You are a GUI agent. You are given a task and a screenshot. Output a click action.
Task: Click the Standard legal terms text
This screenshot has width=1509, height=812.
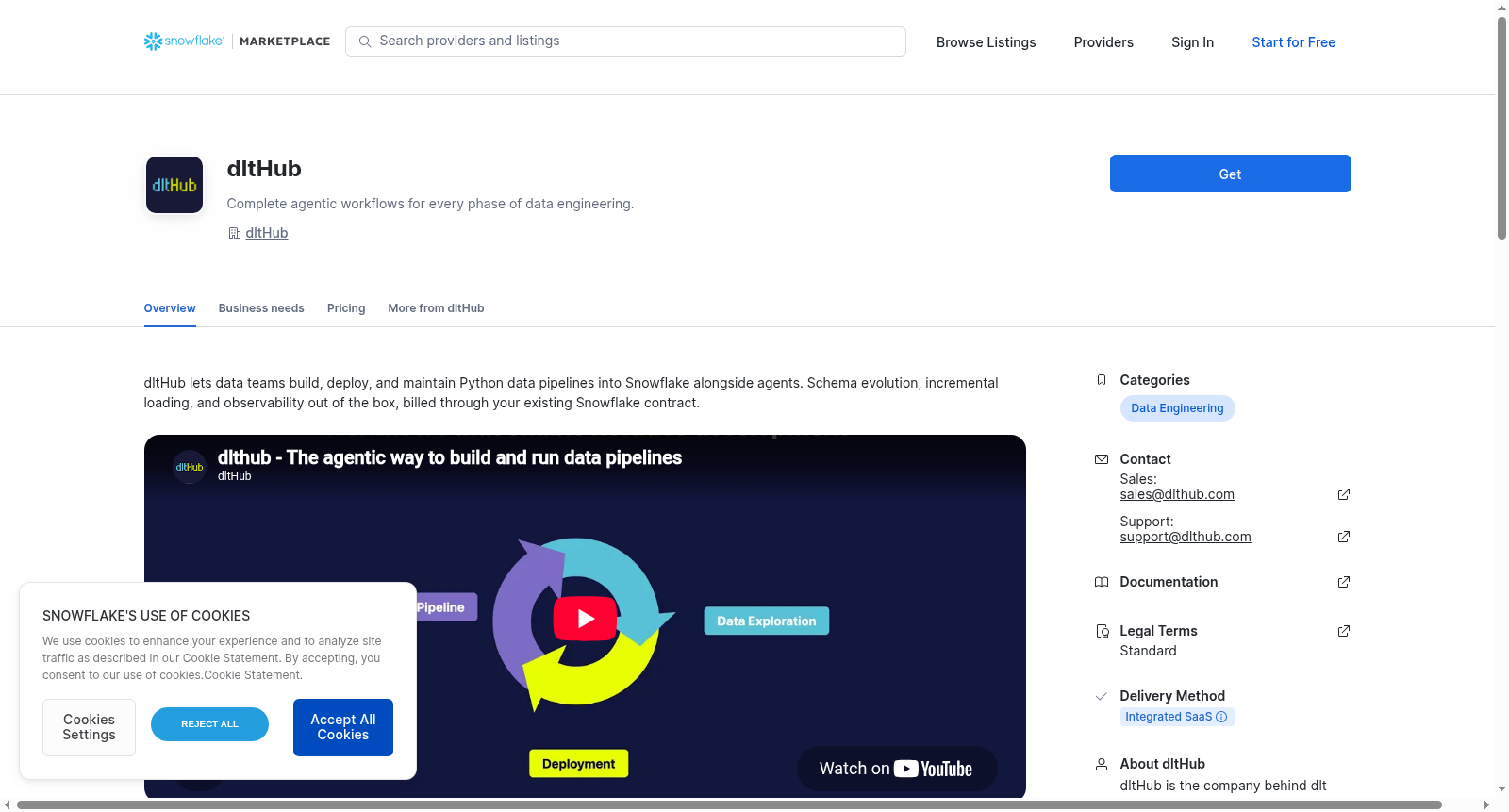[x=1148, y=651]
